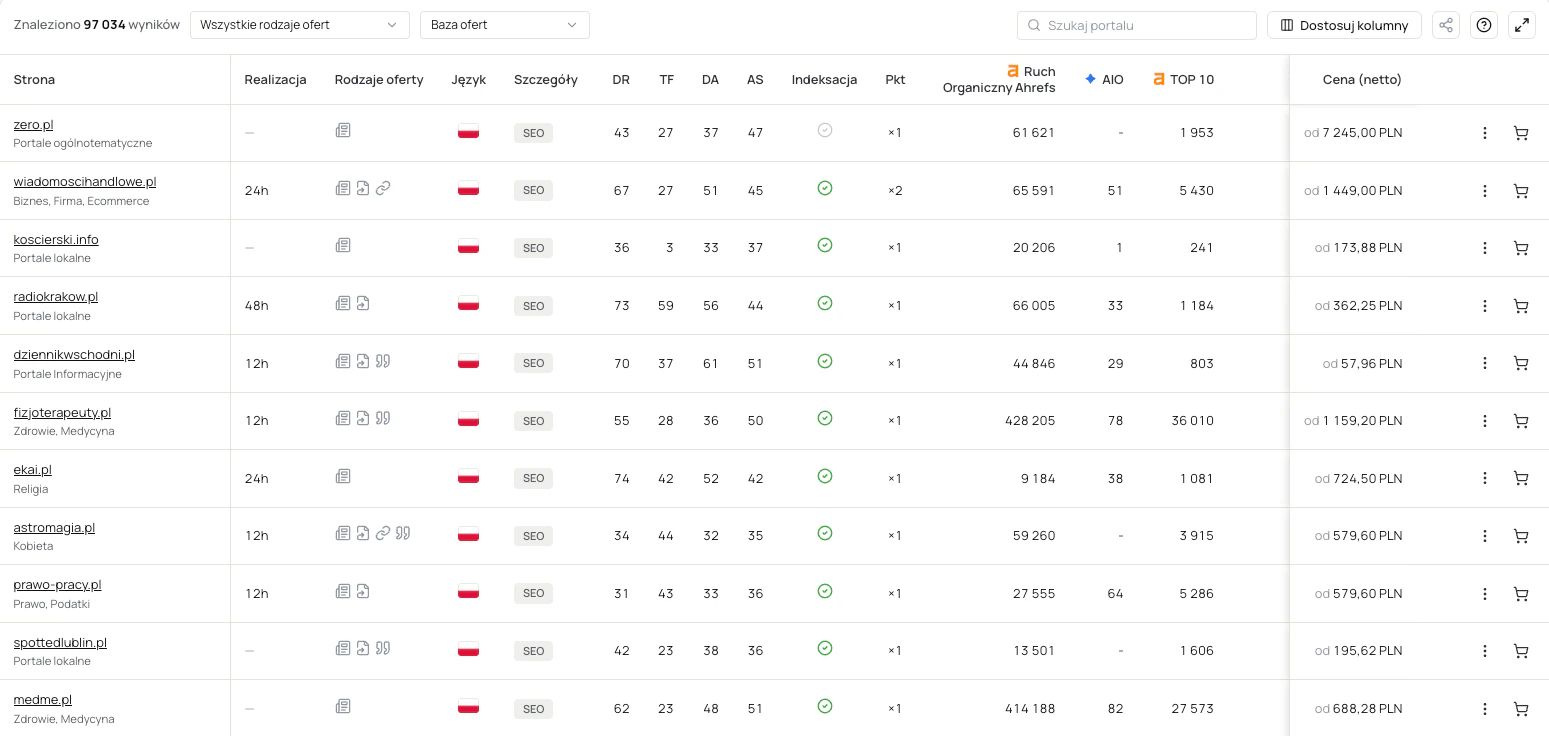Open the three-dot menu for wiadomoscihandlowe.pl
Screen dimensions: 1549x736
[x=1485, y=191]
